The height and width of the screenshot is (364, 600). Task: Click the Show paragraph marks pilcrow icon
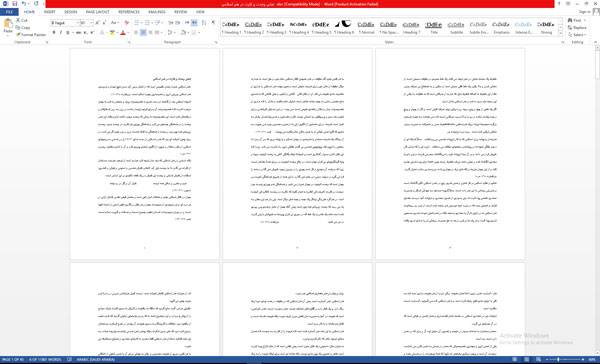[x=213, y=23]
